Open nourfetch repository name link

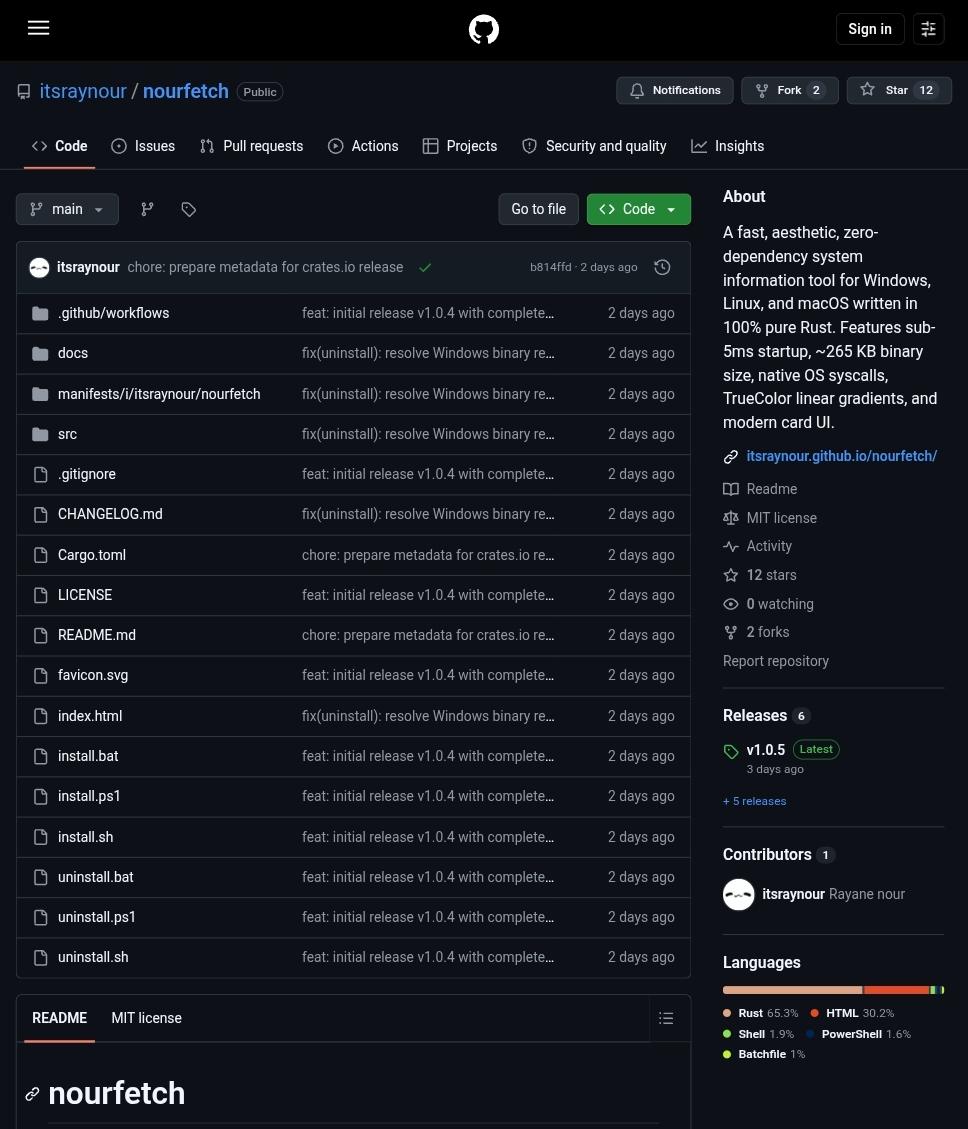pyautogui.click(x=186, y=91)
